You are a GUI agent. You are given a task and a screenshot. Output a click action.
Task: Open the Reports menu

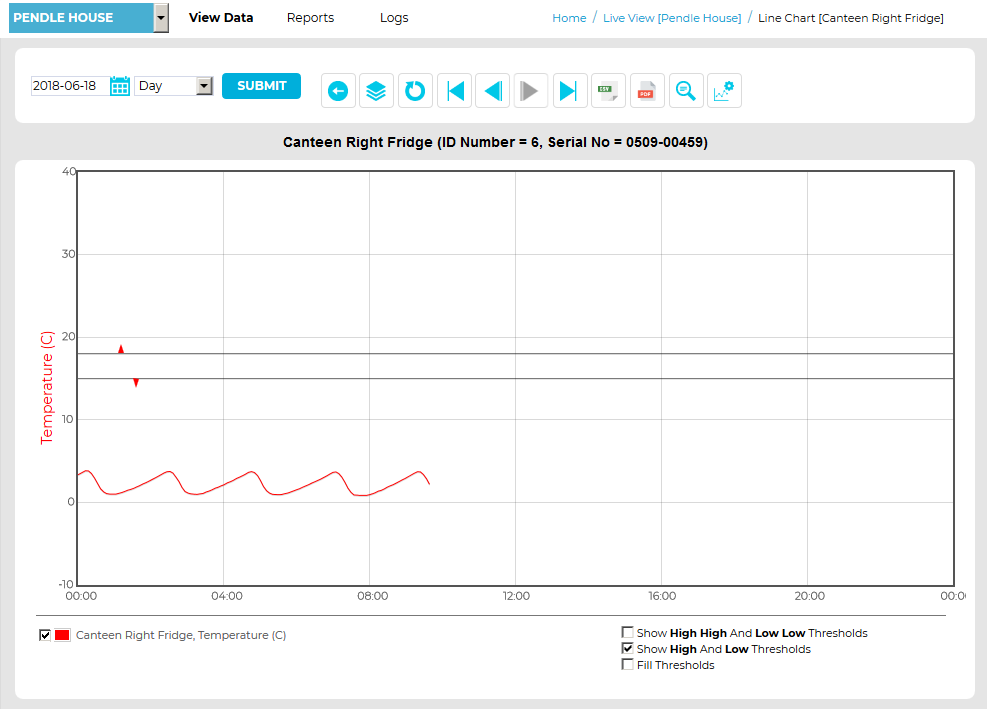click(310, 18)
